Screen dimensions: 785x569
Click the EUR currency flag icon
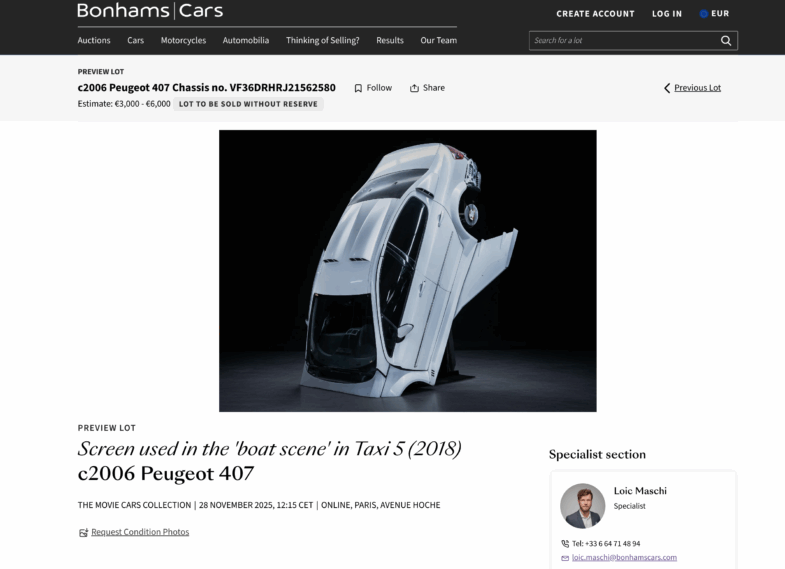(703, 14)
